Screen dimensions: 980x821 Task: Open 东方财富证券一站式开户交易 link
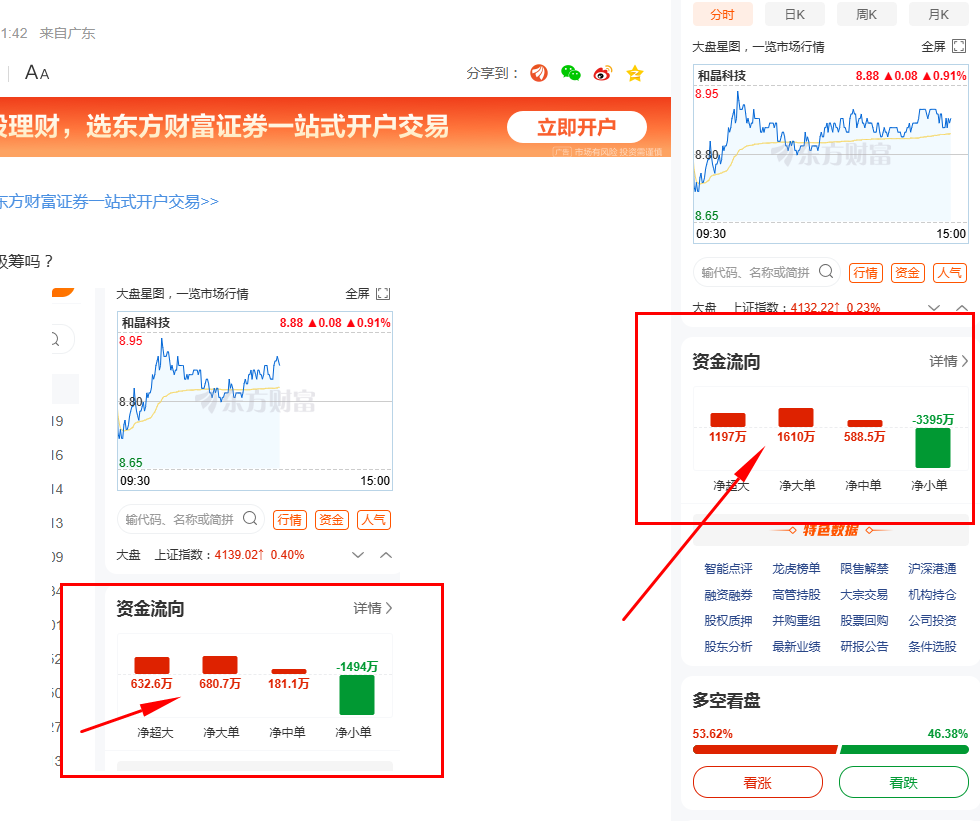[109, 202]
